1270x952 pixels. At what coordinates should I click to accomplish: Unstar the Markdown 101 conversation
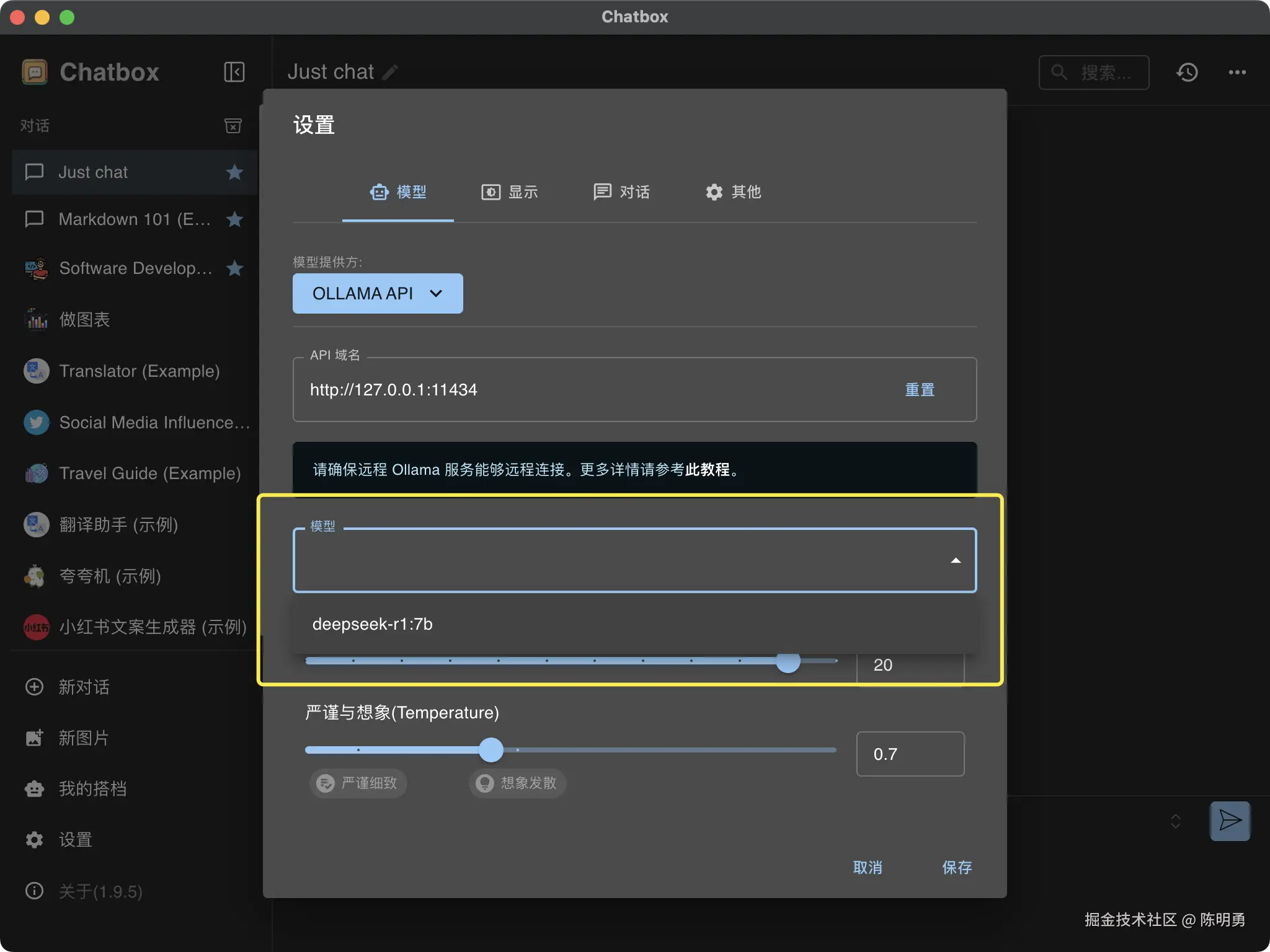click(234, 219)
